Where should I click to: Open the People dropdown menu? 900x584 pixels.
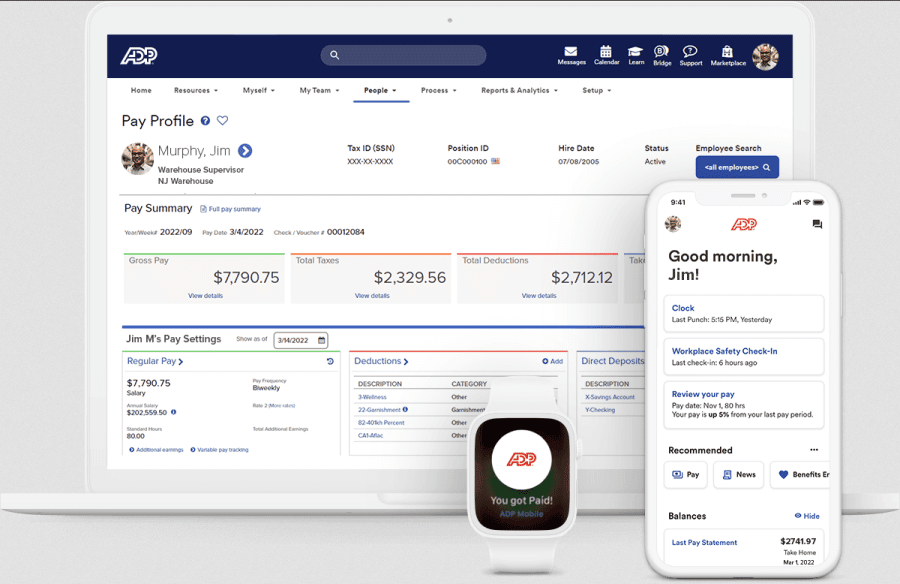click(x=380, y=90)
